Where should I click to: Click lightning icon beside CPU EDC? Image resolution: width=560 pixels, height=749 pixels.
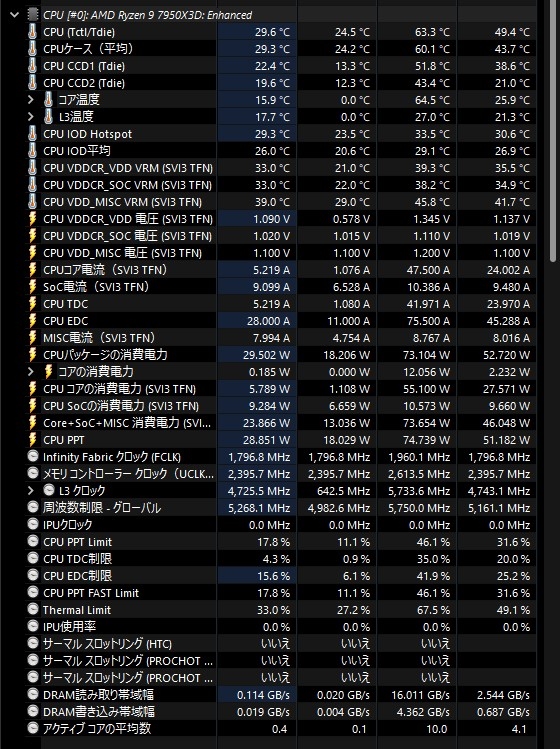32,321
